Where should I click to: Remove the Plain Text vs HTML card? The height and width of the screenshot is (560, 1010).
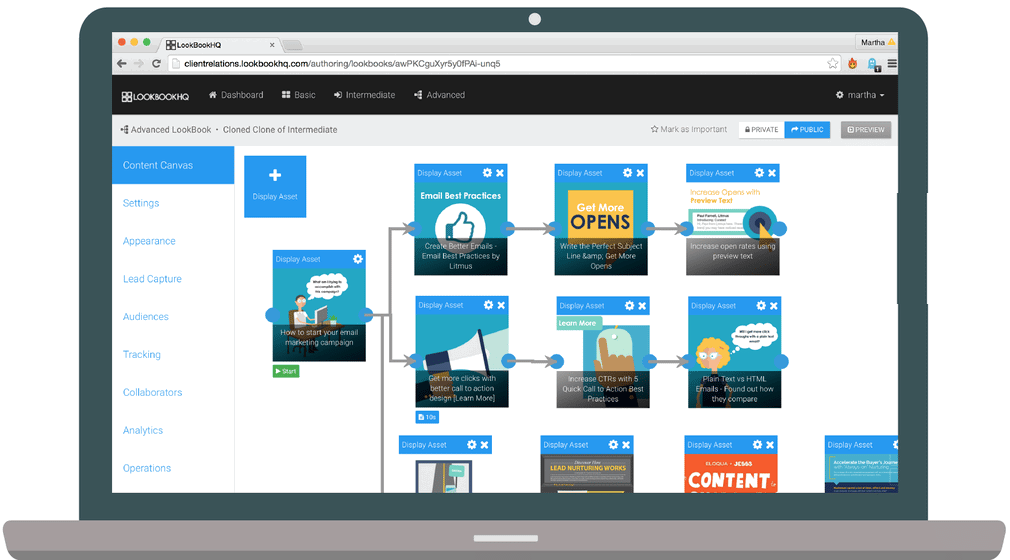(774, 305)
